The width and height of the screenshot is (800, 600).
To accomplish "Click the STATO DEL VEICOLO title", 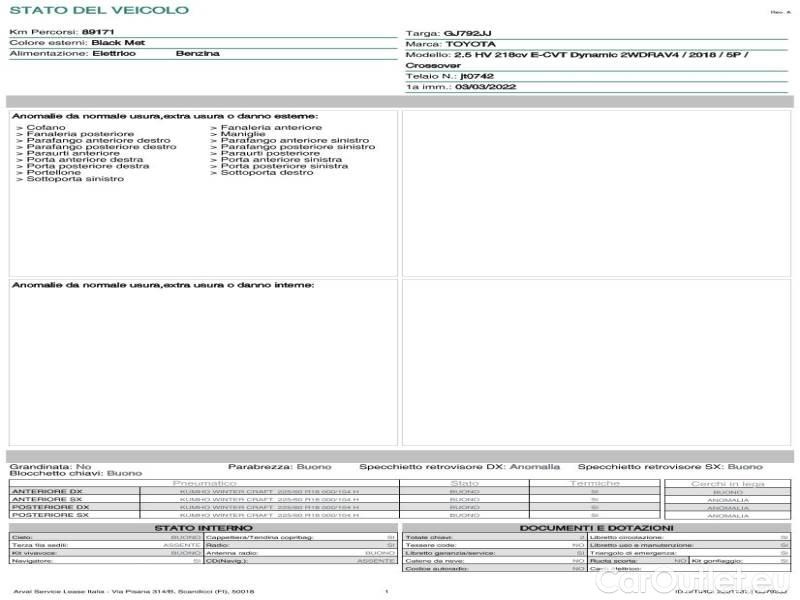I will point(98,10).
